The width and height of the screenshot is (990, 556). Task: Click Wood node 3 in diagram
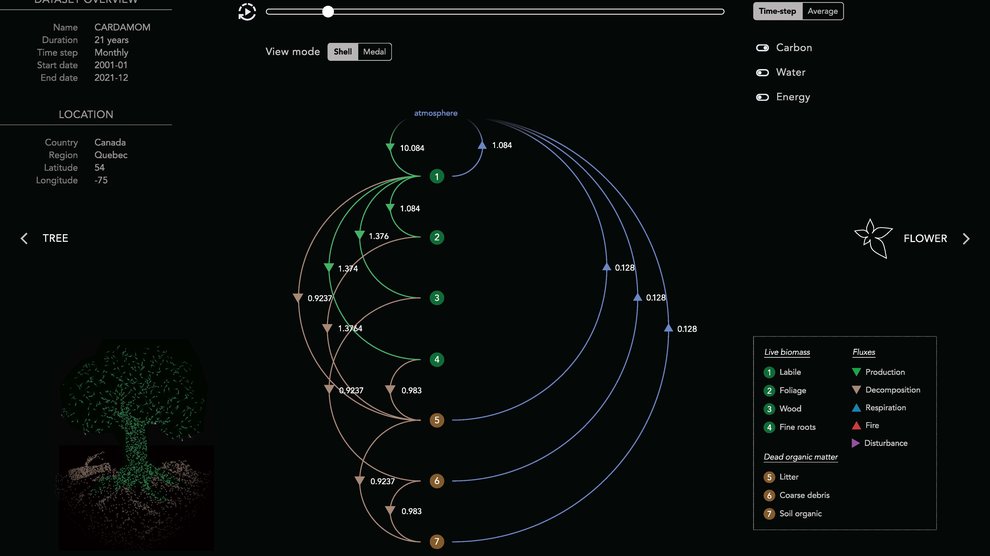pos(436,298)
